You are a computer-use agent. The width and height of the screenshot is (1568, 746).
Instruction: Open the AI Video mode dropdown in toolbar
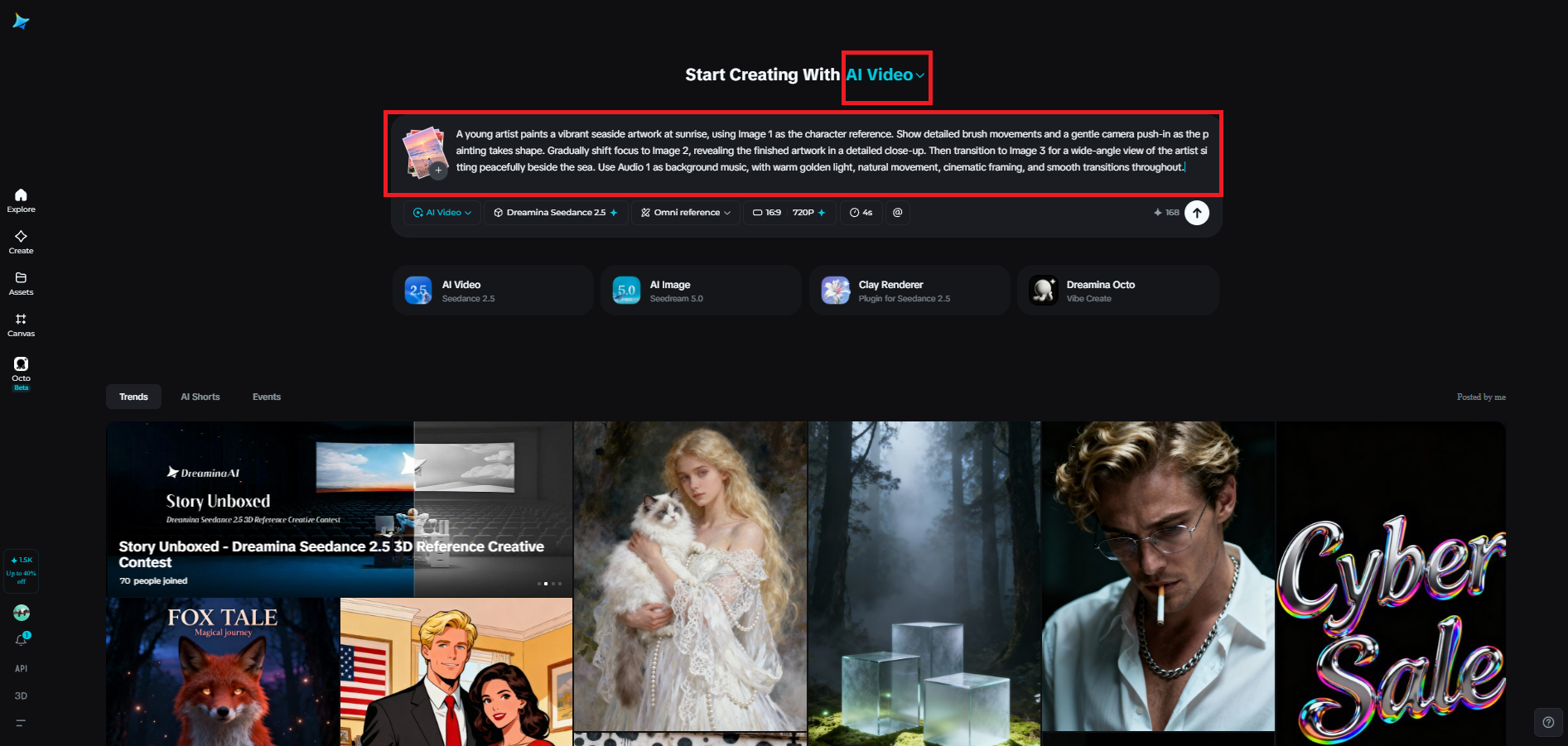coord(442,213)
